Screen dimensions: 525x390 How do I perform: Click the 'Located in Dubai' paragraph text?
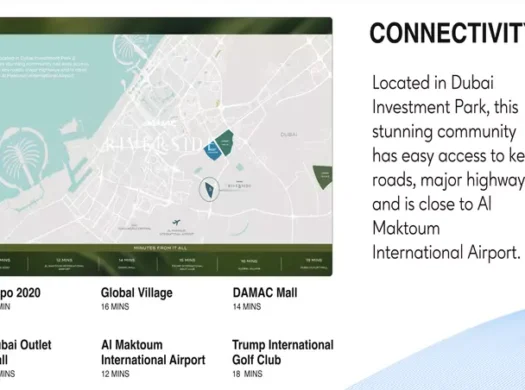point(448,167)
